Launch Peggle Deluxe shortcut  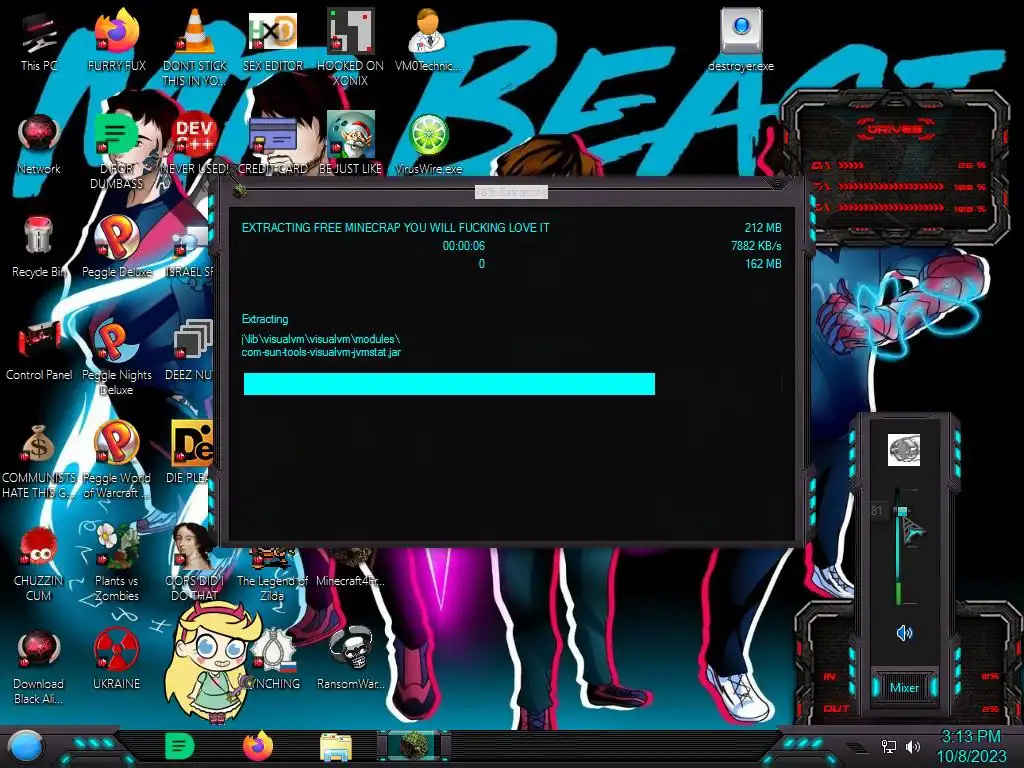coord(117,247)
